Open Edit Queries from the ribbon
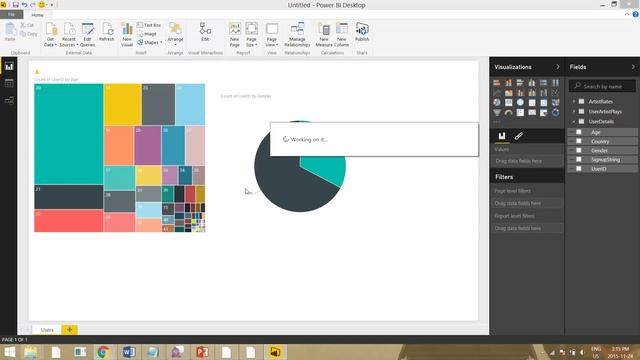This screenshot has width=640, height=360. [87, 35]
